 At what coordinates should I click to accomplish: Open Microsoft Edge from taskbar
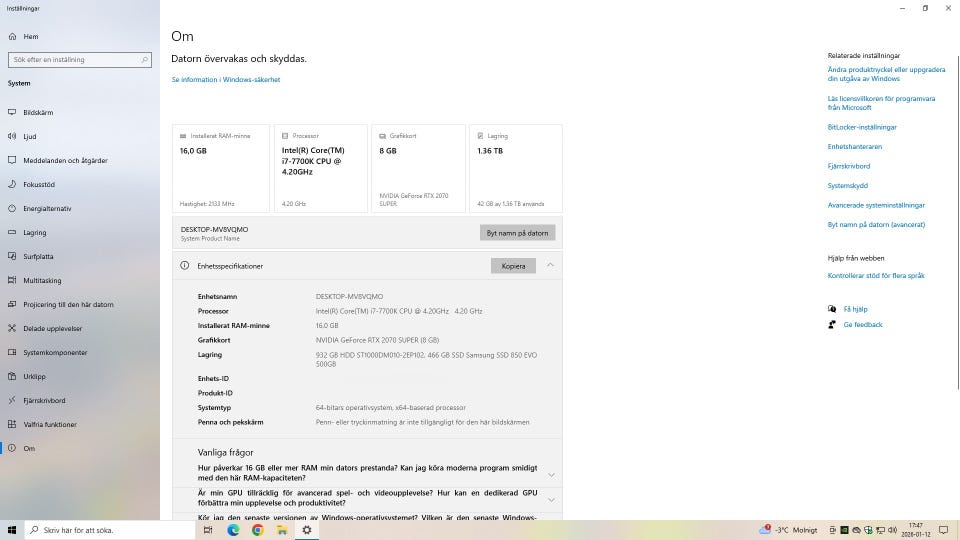[233, 530]
